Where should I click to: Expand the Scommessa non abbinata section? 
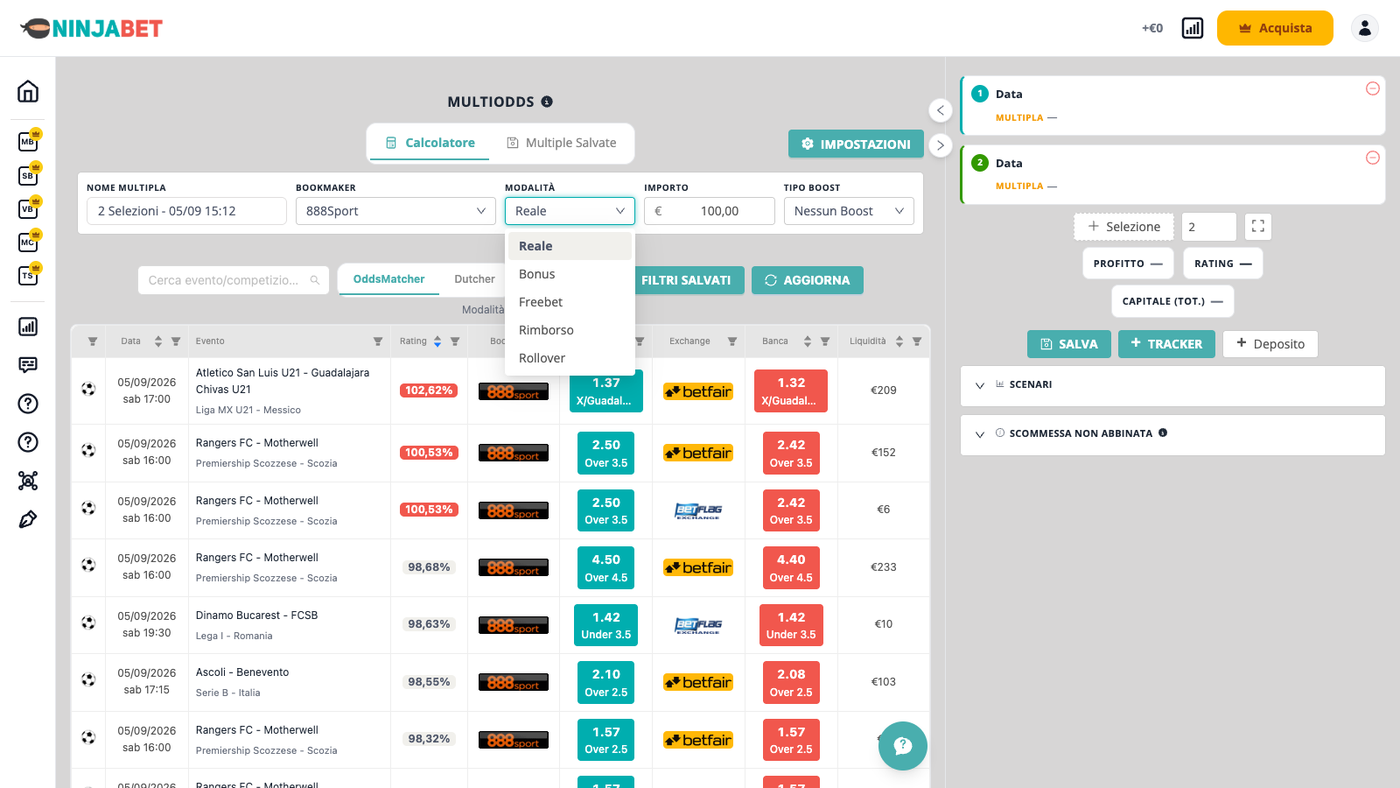1173,434
